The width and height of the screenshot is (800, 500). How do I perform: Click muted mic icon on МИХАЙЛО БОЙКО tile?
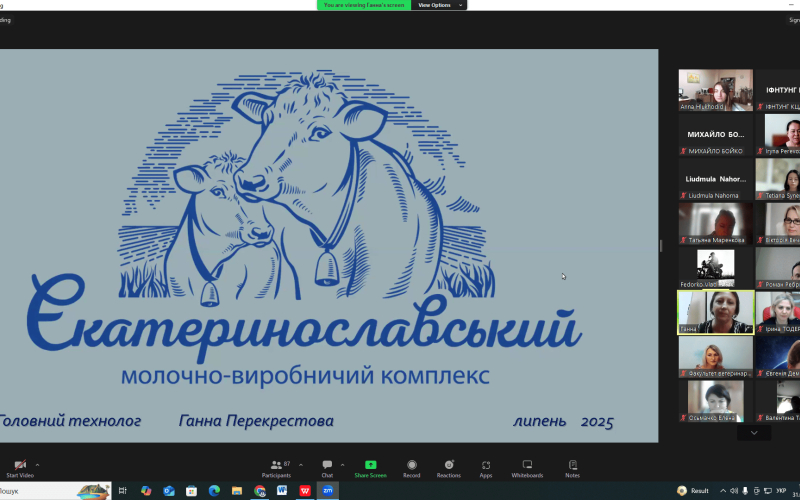point(684,151)
